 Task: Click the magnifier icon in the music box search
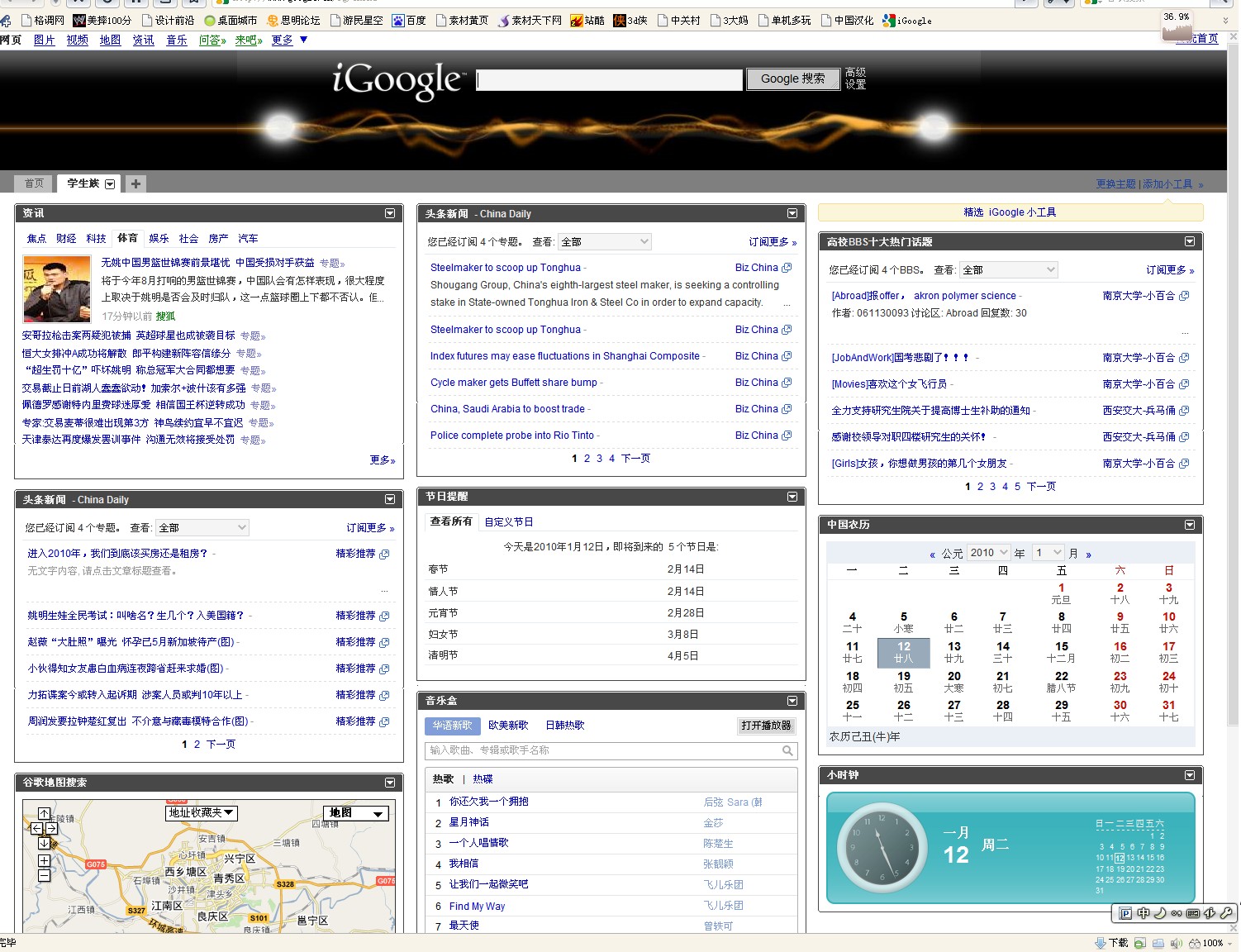pos(788,750)
